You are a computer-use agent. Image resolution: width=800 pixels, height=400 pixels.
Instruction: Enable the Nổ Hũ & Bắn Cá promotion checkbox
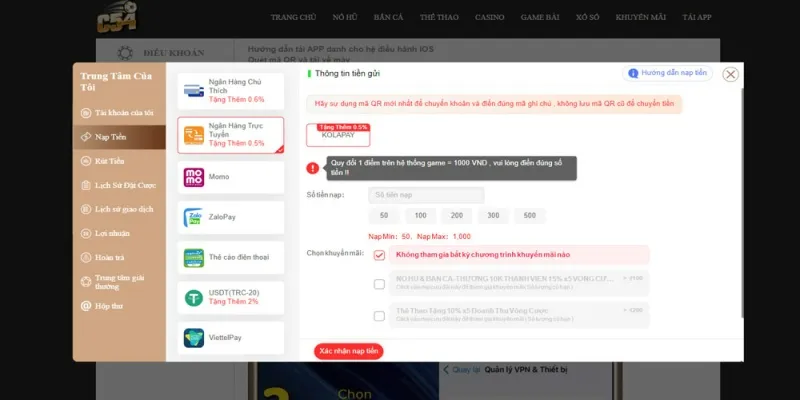[379, 284]
